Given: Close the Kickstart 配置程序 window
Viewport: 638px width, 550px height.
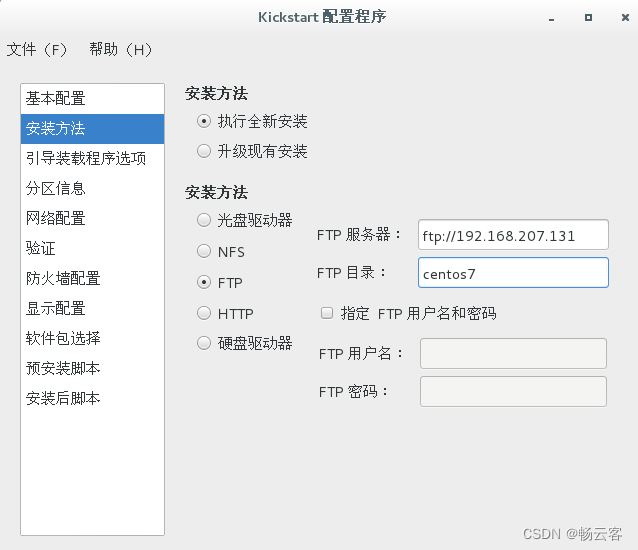Looking at the screenshot, I should (625, 17).
